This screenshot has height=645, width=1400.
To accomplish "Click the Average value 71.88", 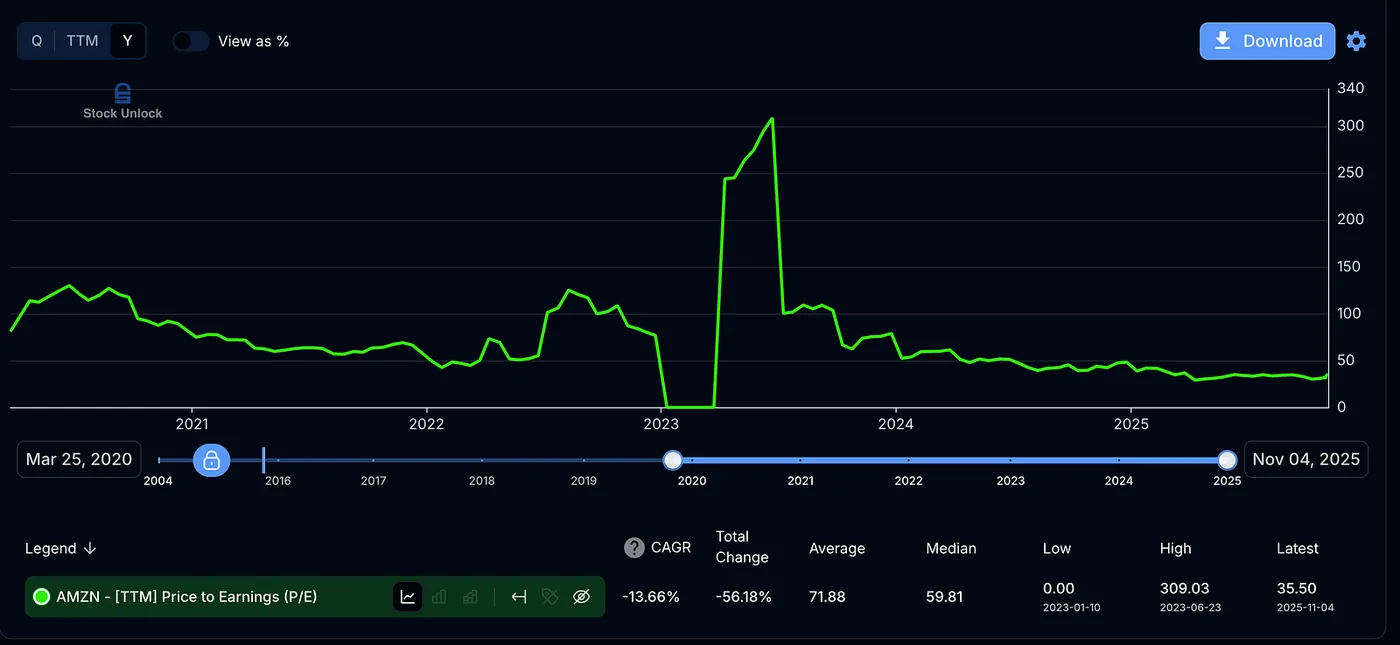I will pos(827,597).
